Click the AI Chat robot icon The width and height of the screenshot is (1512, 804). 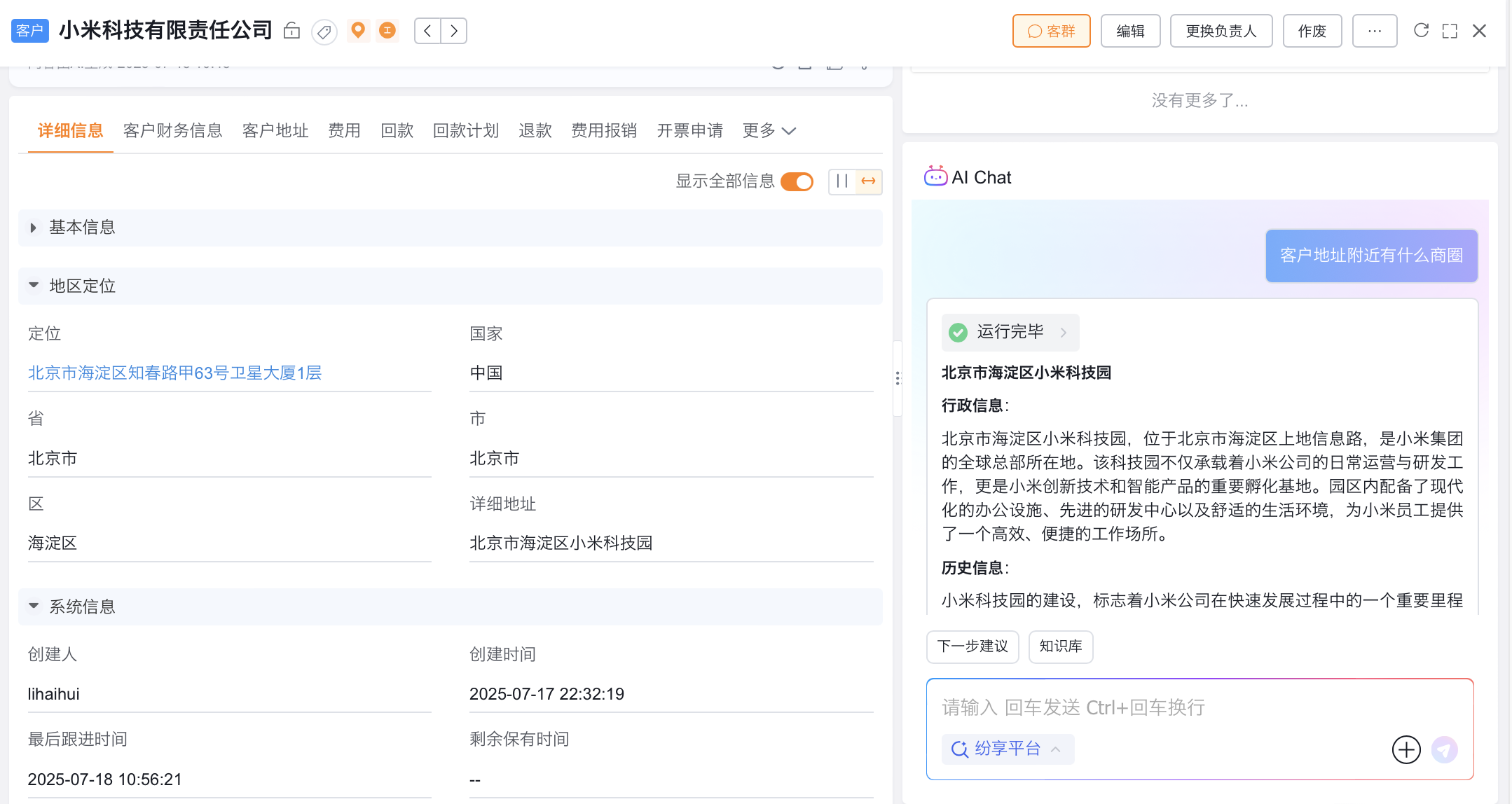pyautogui.click(x=935, y=176)
